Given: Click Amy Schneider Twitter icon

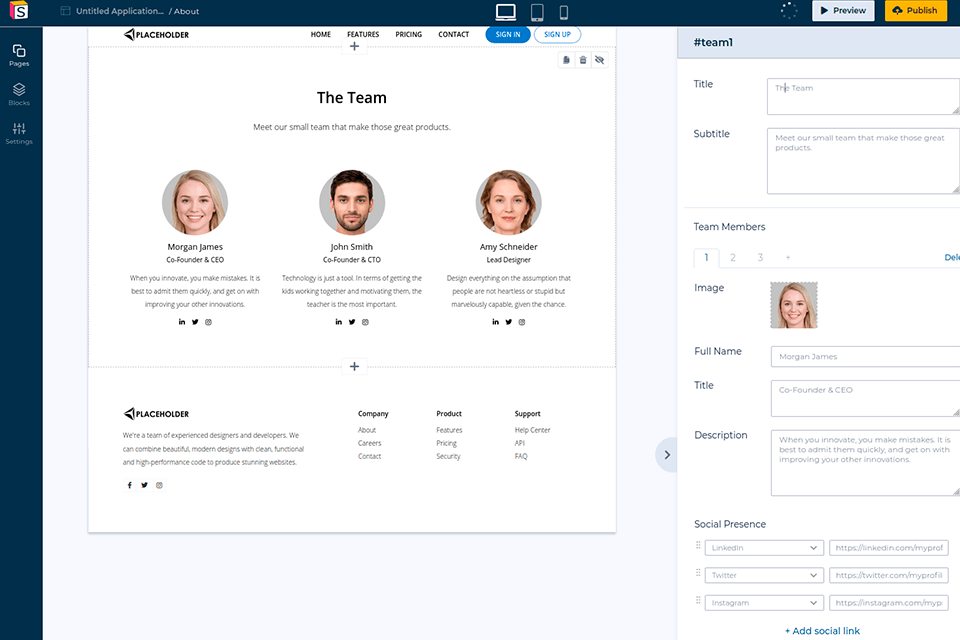Looking at the screenshot, I should pyautogui.click(x=509, y=322).
